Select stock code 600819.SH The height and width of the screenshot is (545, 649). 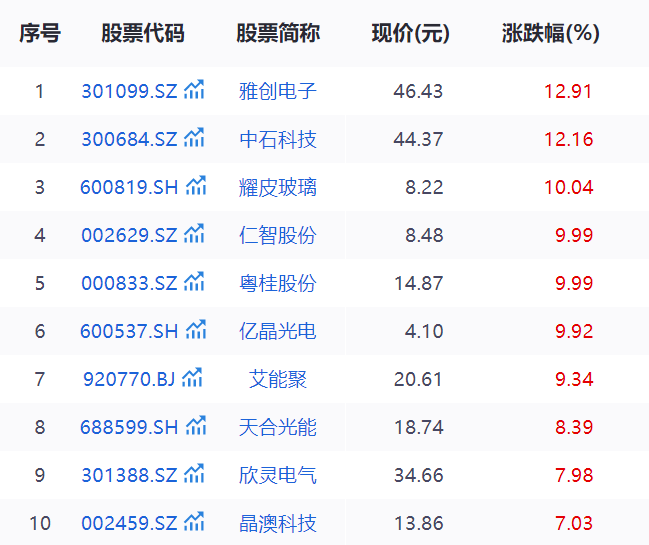point(129,187)
